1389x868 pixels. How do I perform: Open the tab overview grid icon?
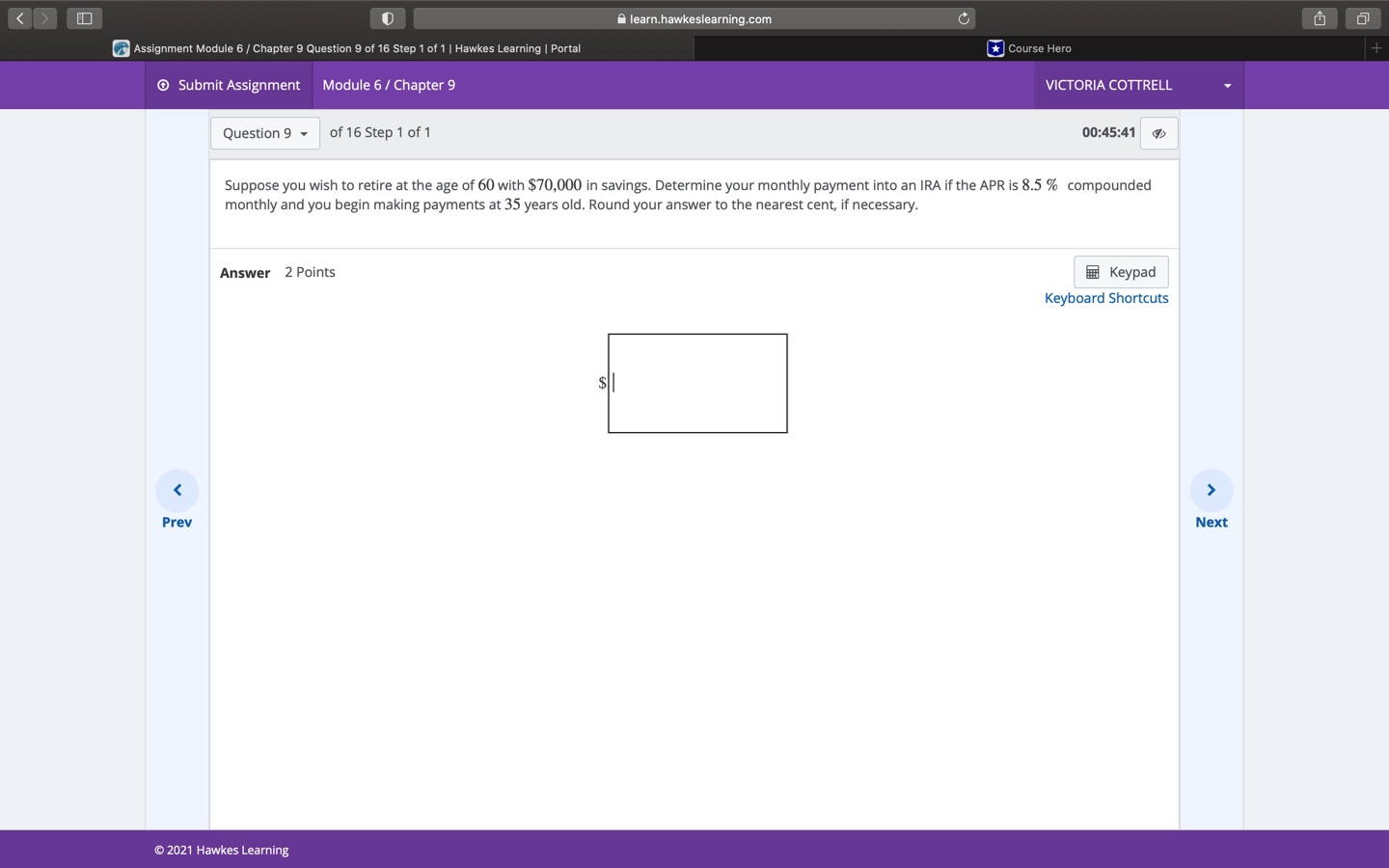click(x=1362, y=17)
